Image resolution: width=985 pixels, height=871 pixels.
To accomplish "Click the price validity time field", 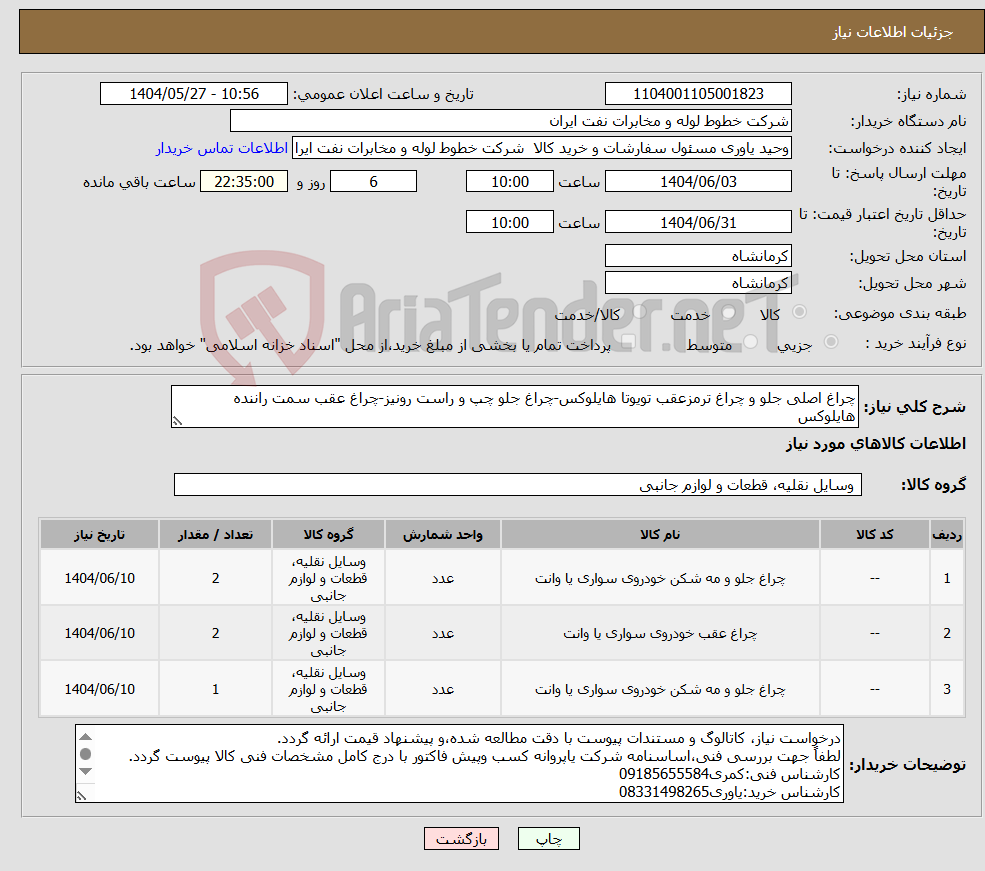I will 509,222.
